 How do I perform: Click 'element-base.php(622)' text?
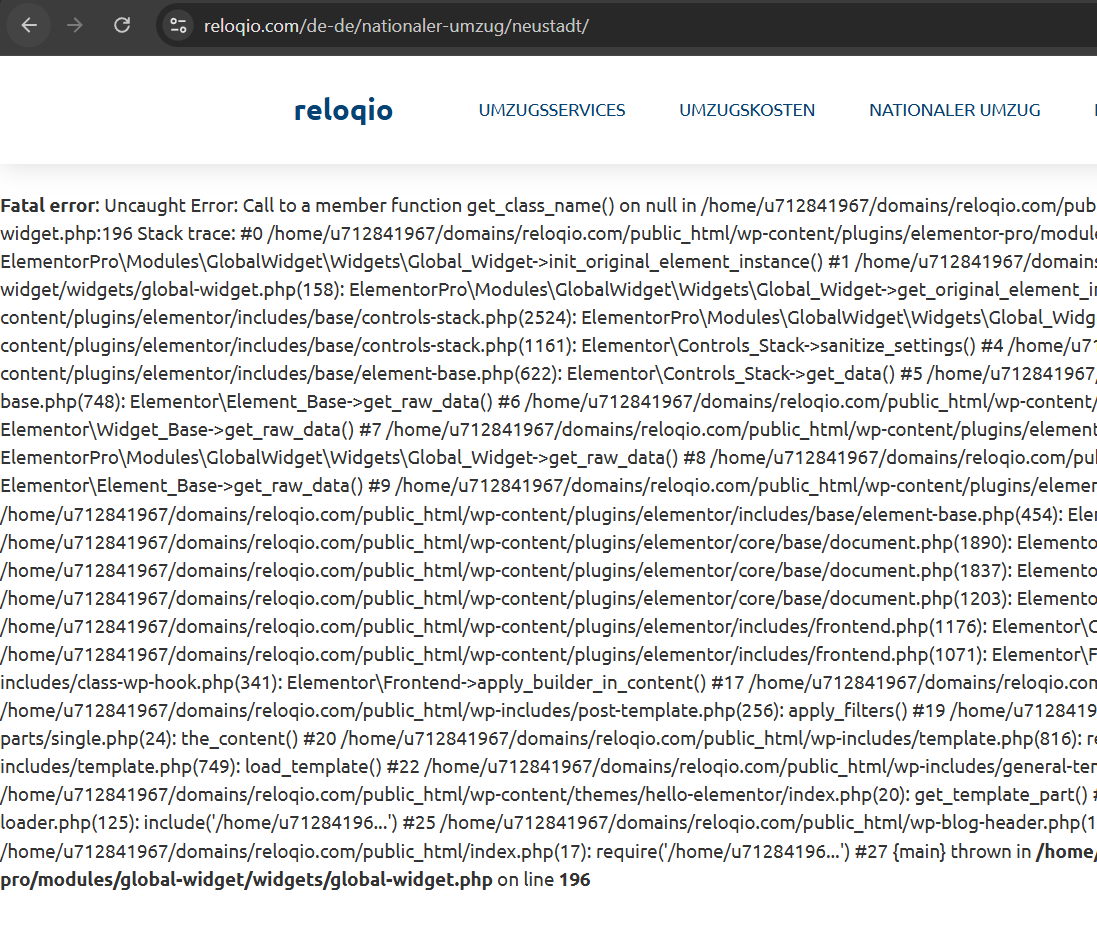coord(463,374)
